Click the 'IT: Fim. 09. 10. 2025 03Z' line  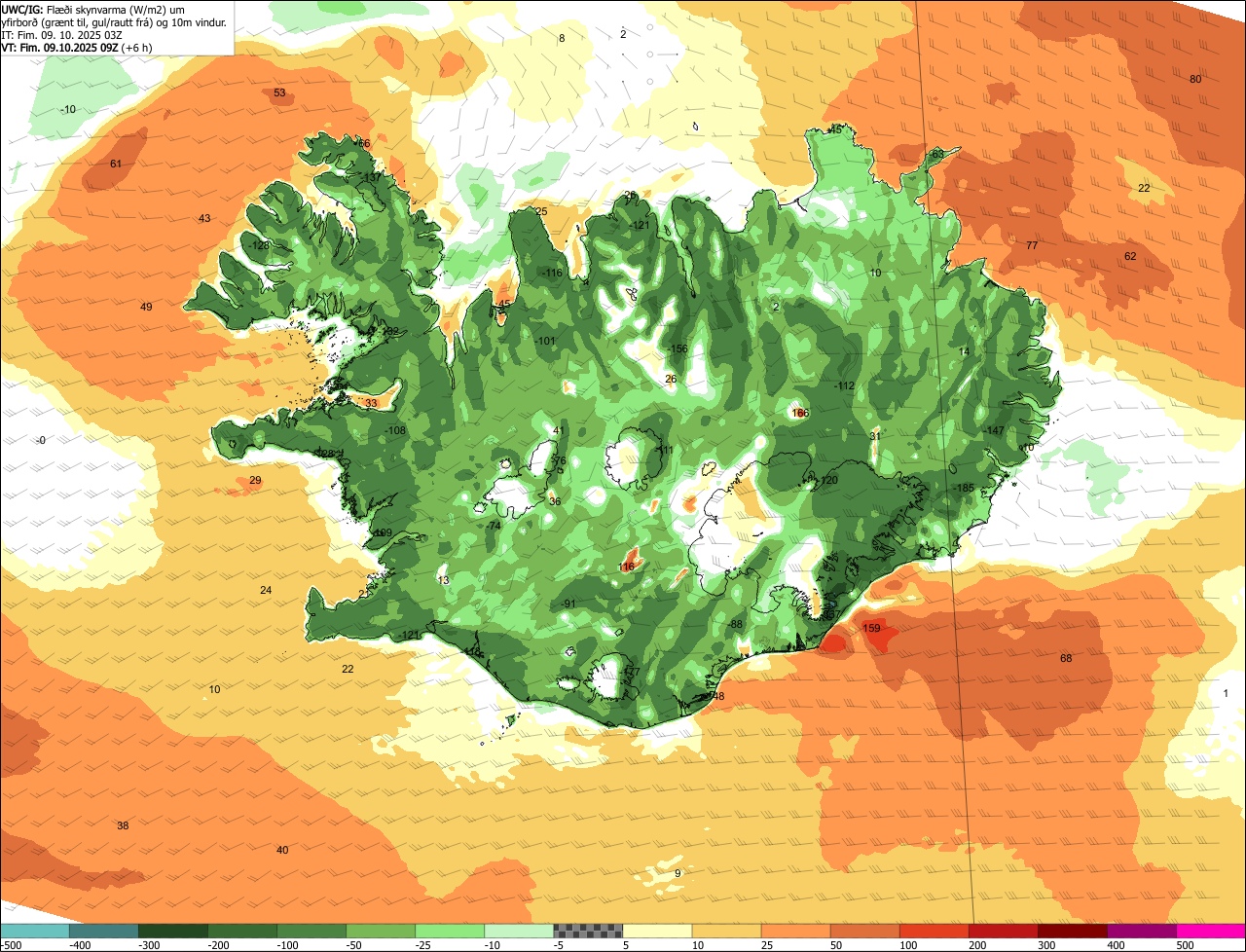pyautogui.click(x=61, y=34)
